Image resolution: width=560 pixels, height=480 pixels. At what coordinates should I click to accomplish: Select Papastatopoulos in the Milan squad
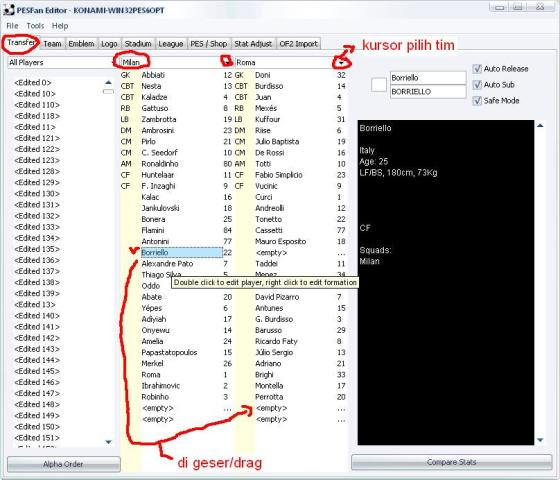[169, 352]
